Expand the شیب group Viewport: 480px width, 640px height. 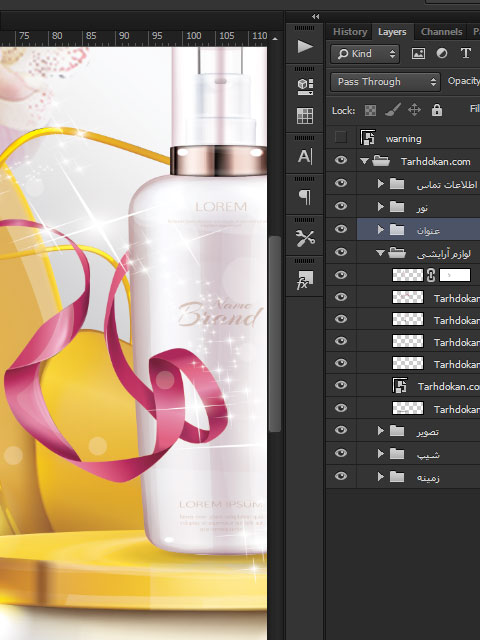tap(381, 453)
